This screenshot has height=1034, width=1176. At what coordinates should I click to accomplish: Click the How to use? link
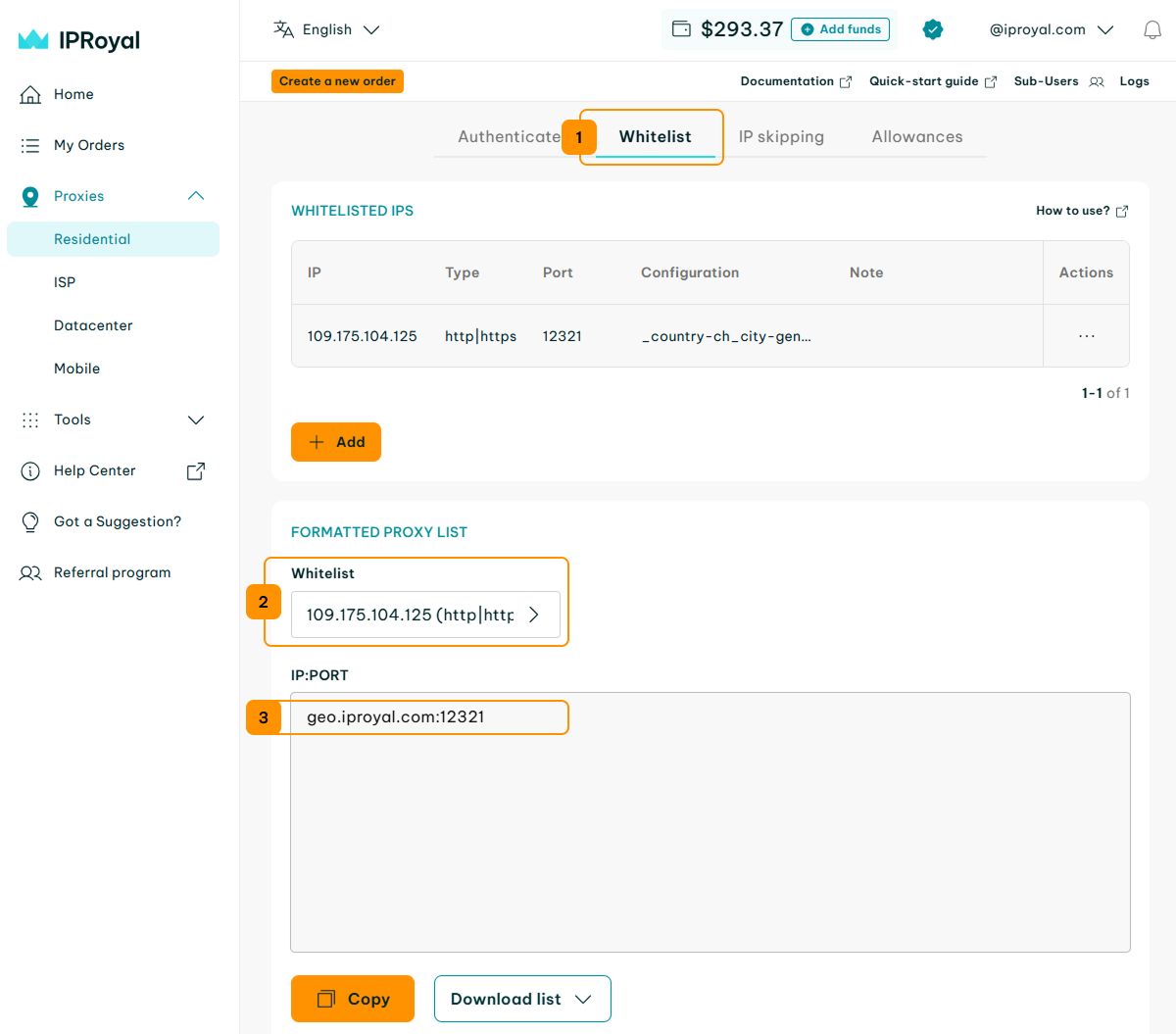[x=1073, y=211]
